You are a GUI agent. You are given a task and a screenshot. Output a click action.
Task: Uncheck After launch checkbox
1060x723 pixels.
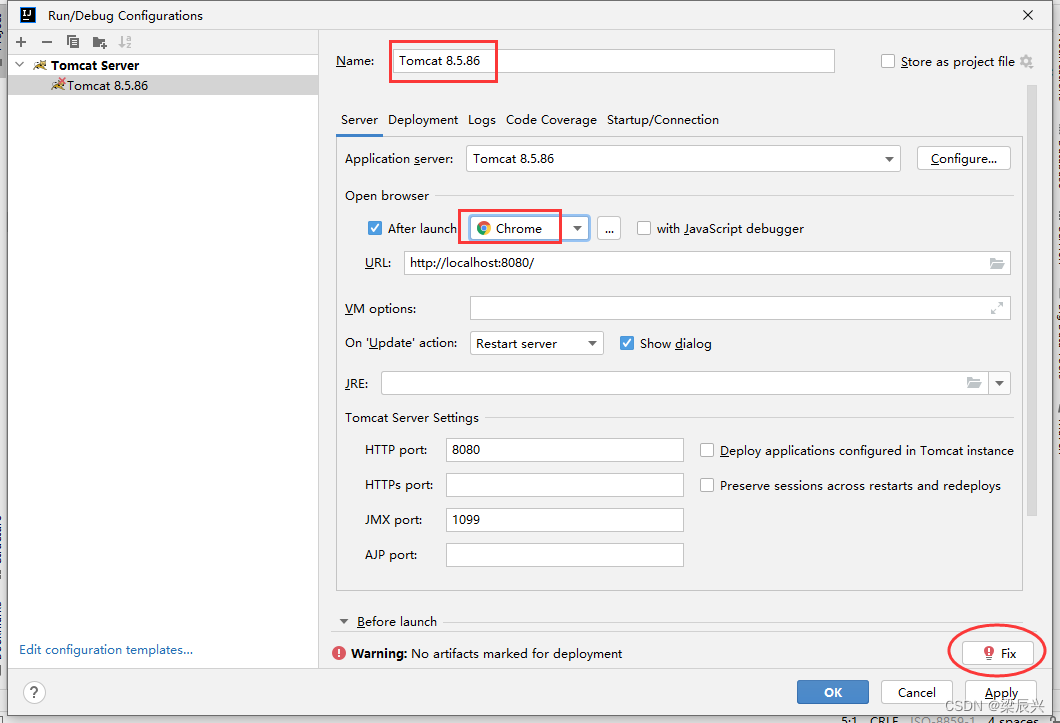coord(375,229)
